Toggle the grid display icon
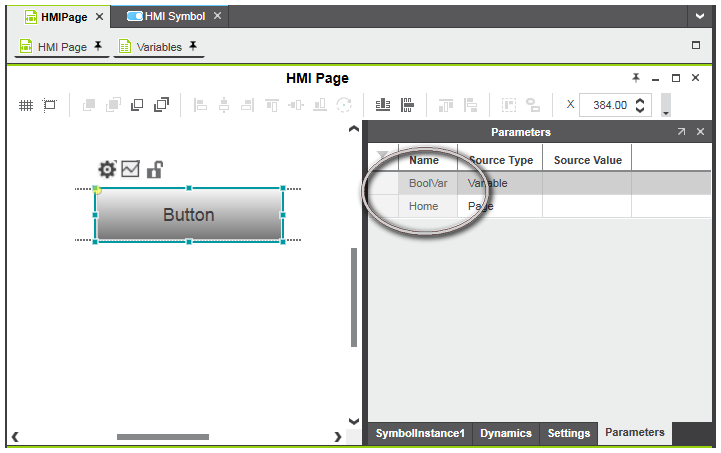 point(26,105)
